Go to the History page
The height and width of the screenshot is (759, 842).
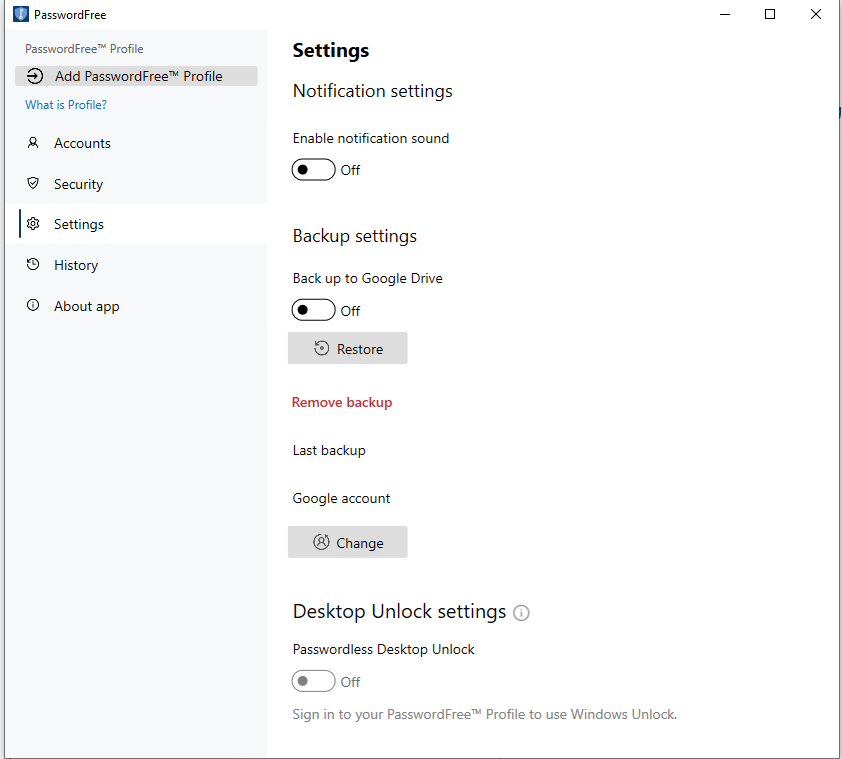click(x=76, y=265)
